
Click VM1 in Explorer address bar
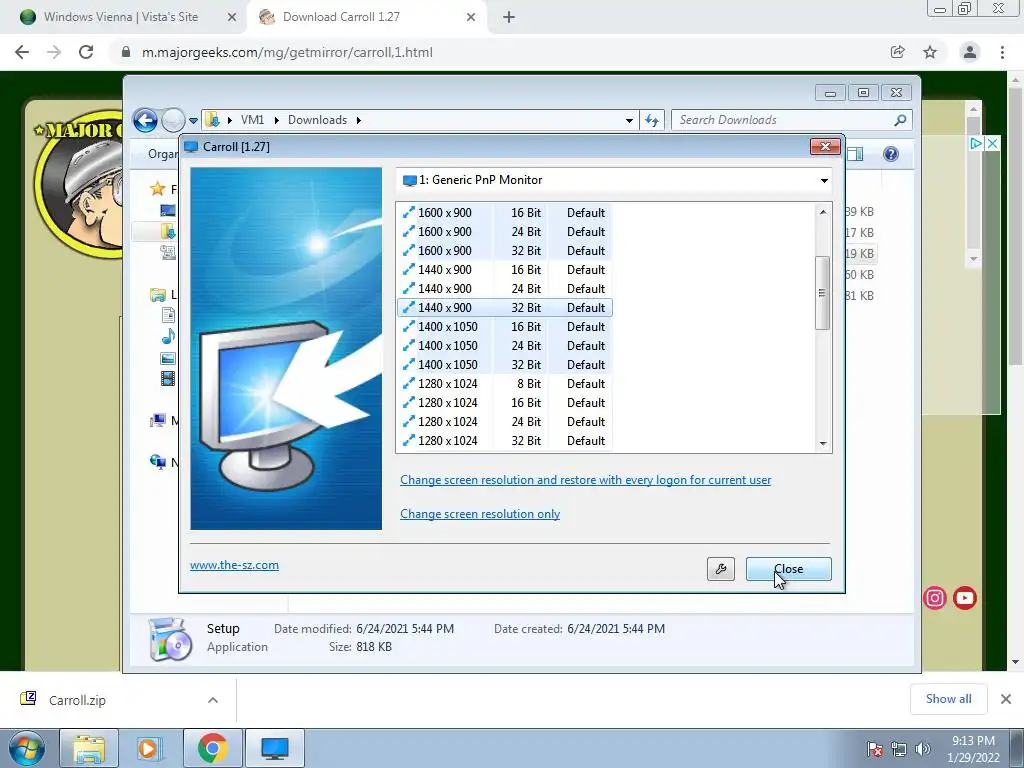click(x=252, y=120)
